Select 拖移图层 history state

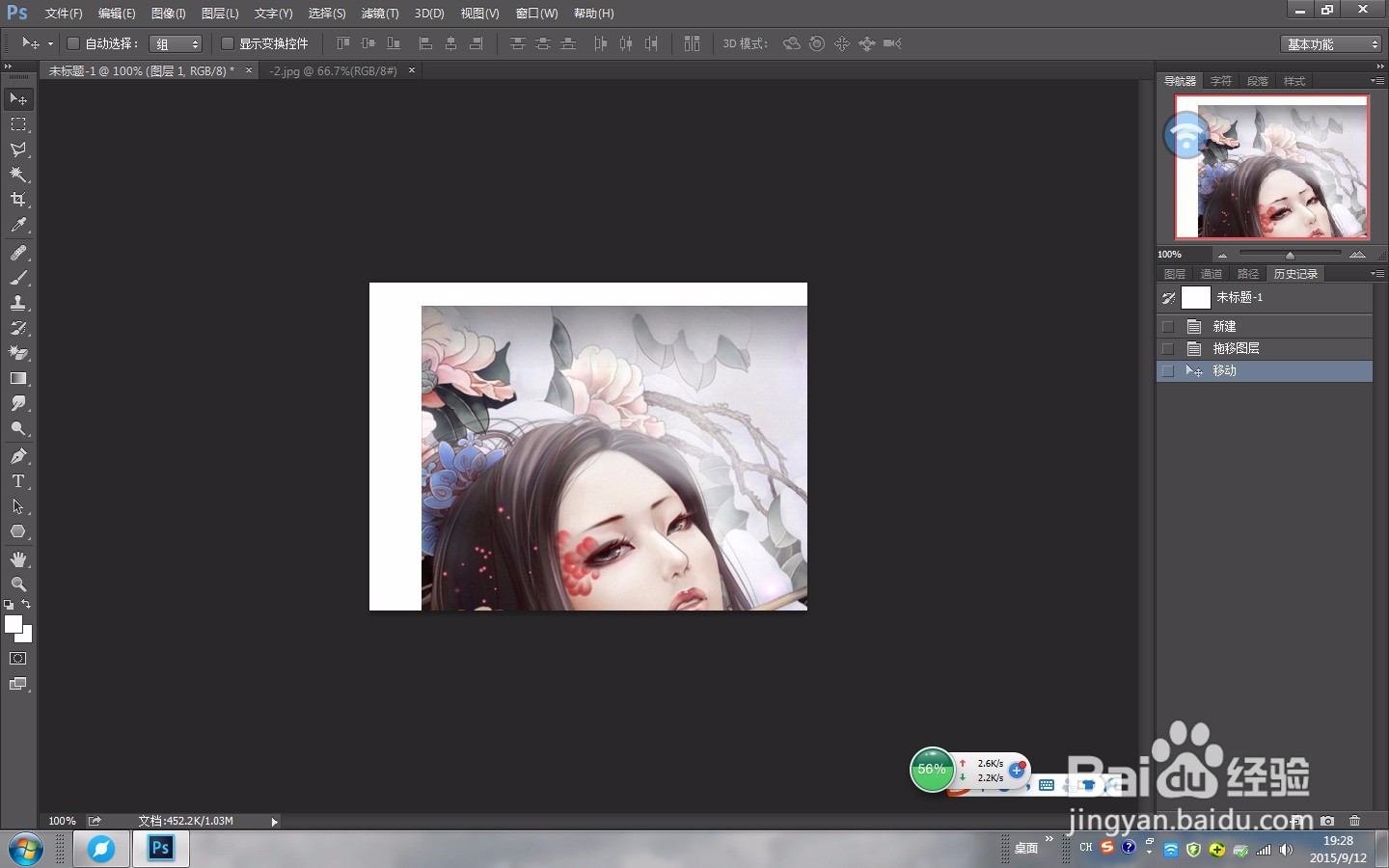[1265, 348]
